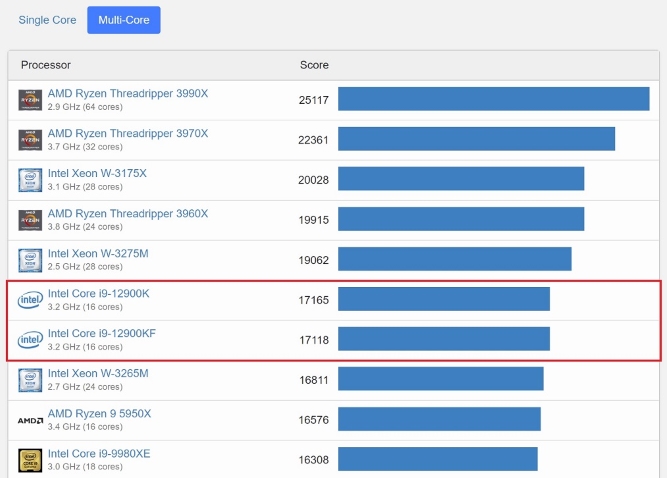Click Xeon chip icon beside W-3175X
The image size is (667, 478).
tap(30, 180)
